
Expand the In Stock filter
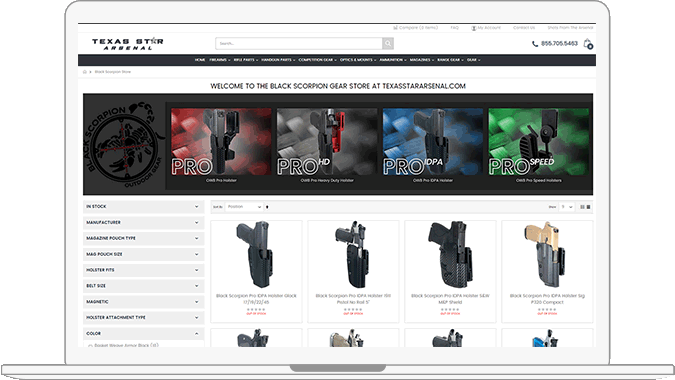click(x=143, y=207)
